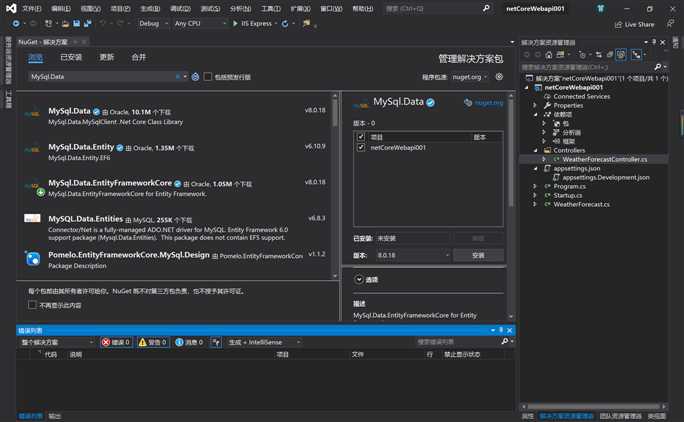Screen dimensions: 684x422
Task: Expand the Program.cs node
Action: 535,186
